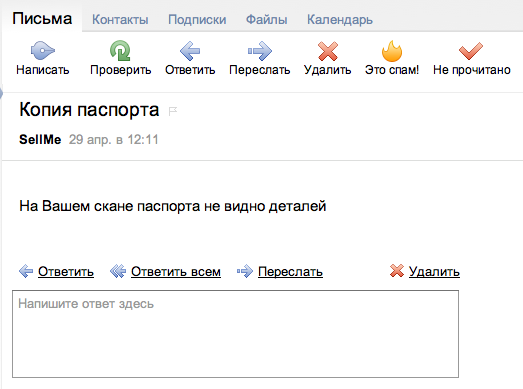Mark unread with the red checkmark icon
523x389 pixels.
(x=471, y=51)
